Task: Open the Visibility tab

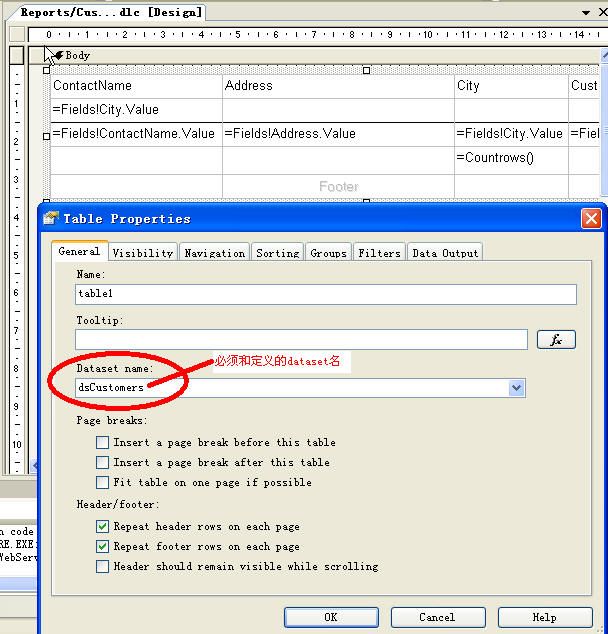Action: (143, 253)
